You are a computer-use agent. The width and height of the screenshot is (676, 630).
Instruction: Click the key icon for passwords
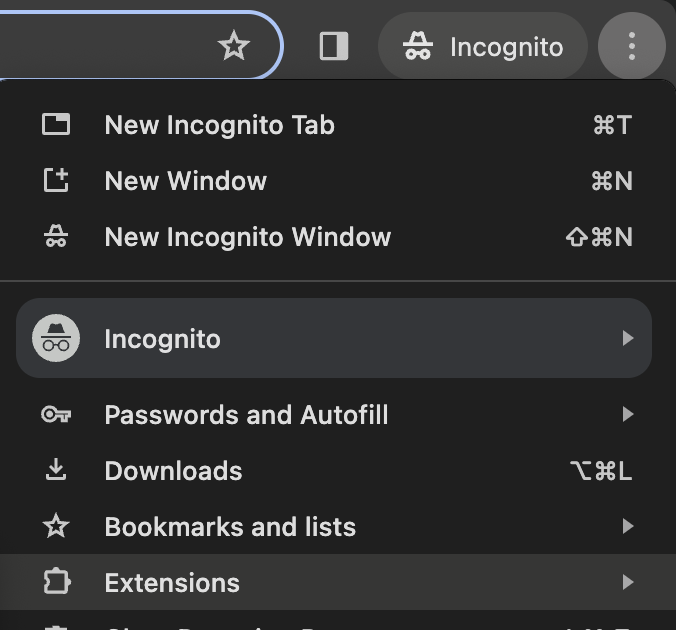(56, 415)
